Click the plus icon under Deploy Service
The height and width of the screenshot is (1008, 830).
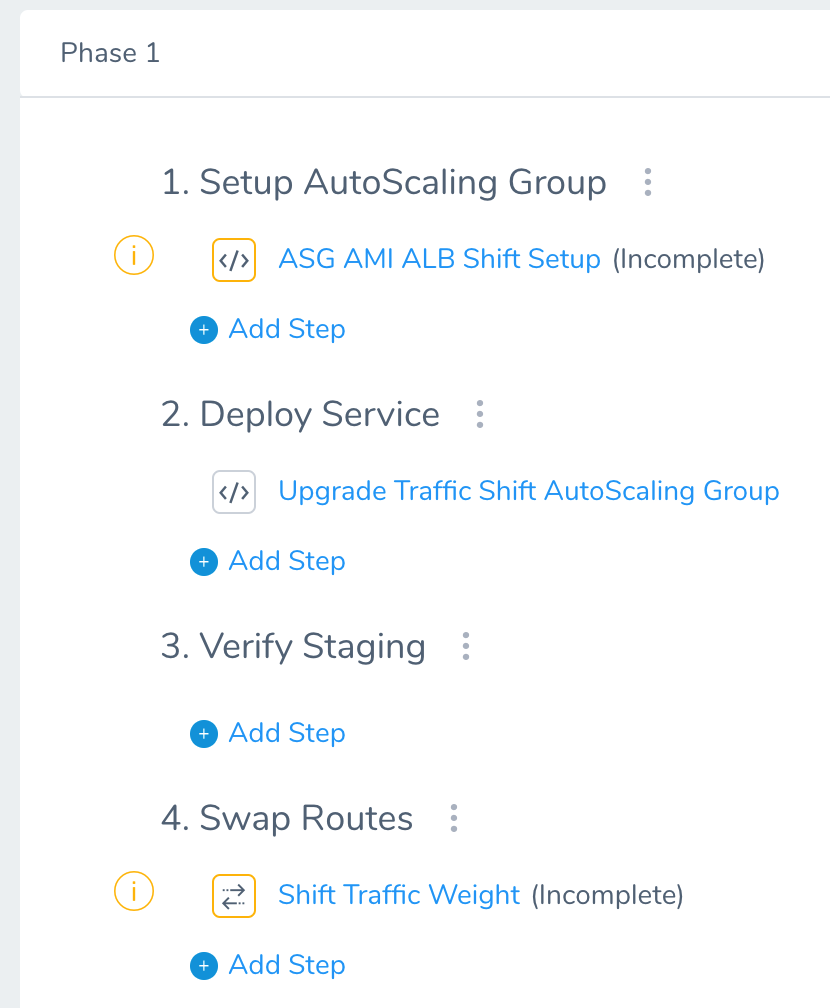click(x=204, y=562)
